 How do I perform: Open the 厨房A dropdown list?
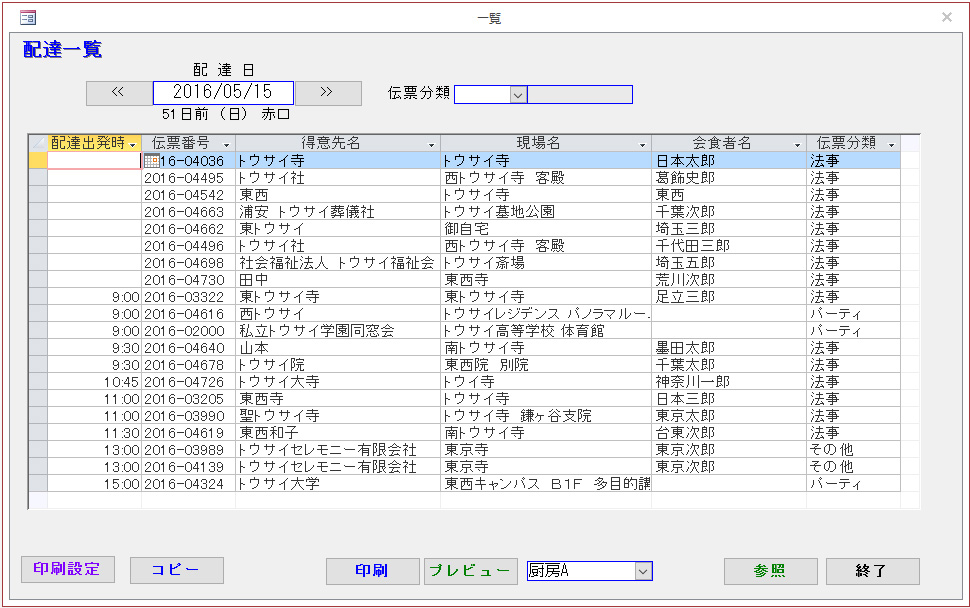tap(642, 571)
